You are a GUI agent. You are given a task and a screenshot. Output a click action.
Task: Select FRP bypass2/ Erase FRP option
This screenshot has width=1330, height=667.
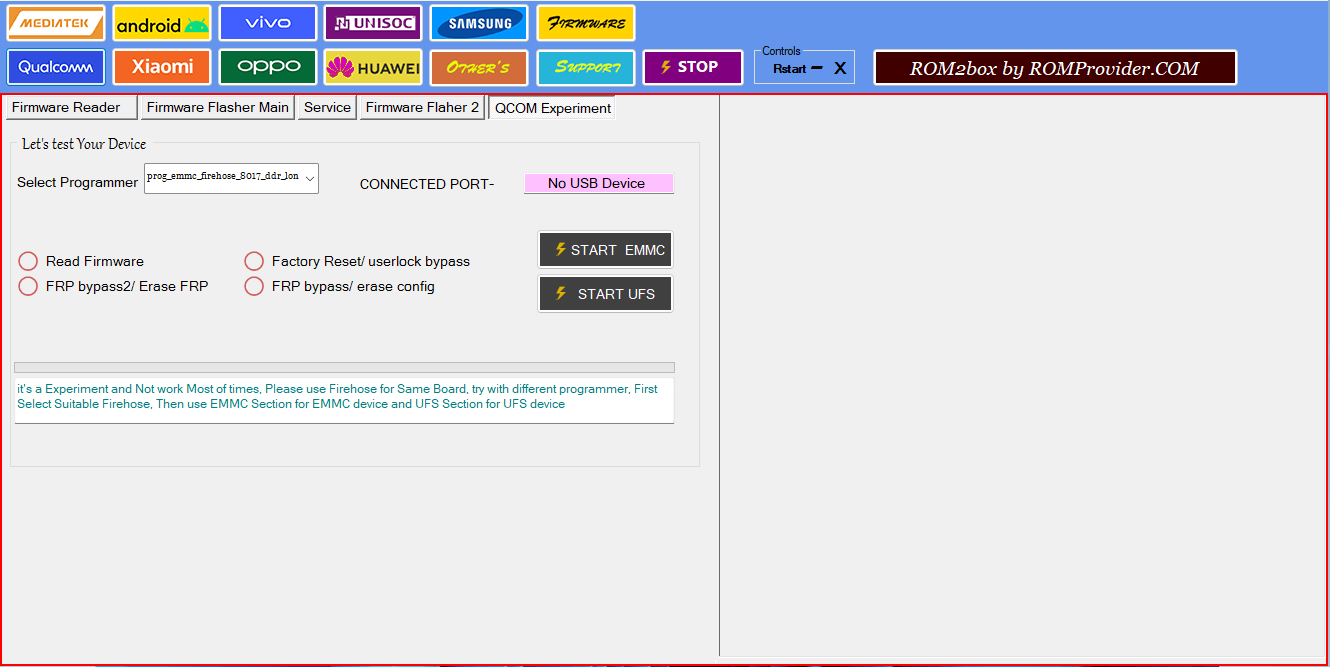tap(27, 286)
